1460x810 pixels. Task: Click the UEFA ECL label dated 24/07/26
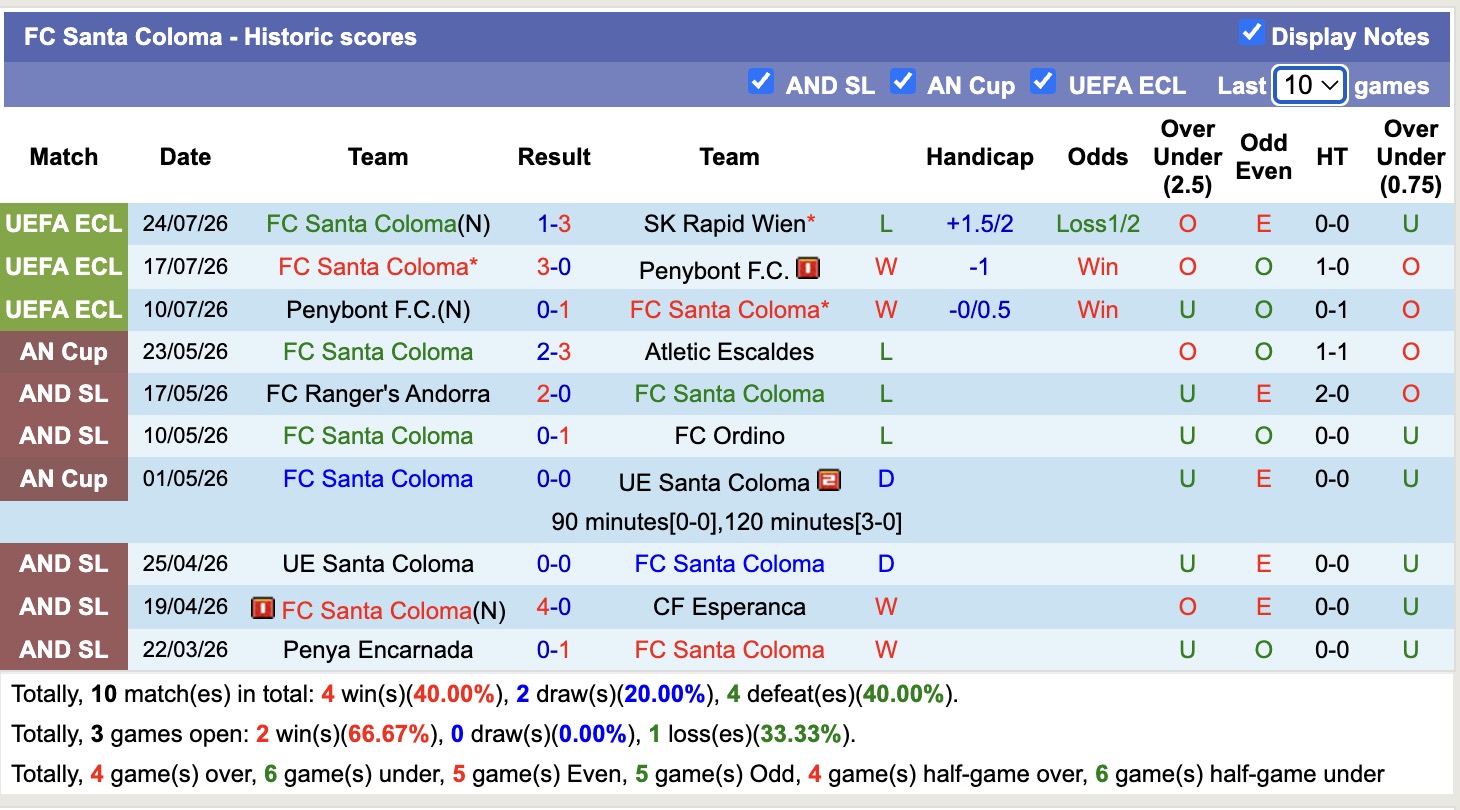point(64,224)
